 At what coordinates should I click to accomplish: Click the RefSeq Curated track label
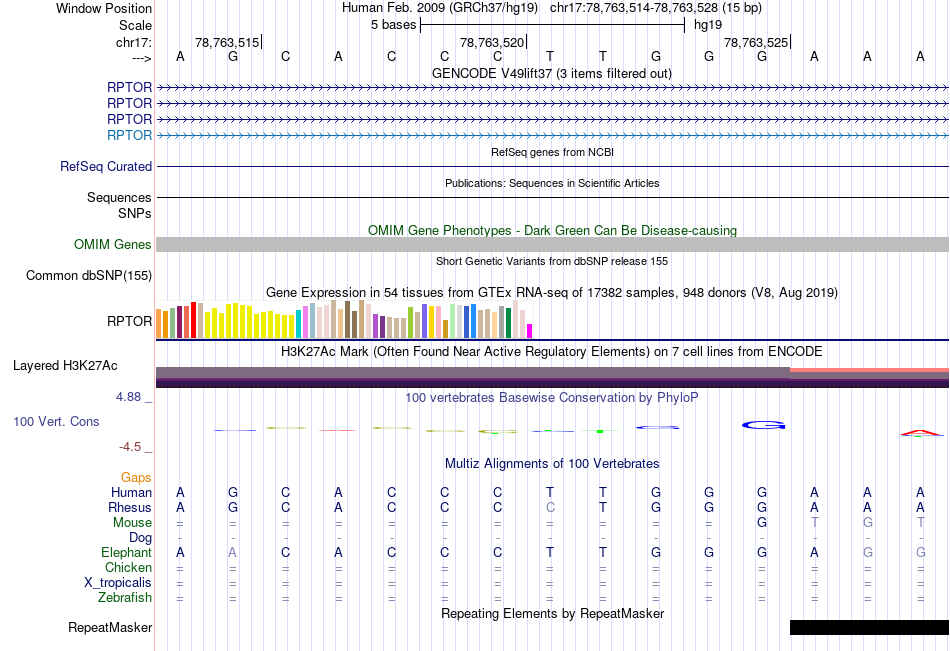pyautogui.click(x=106, y=166)
